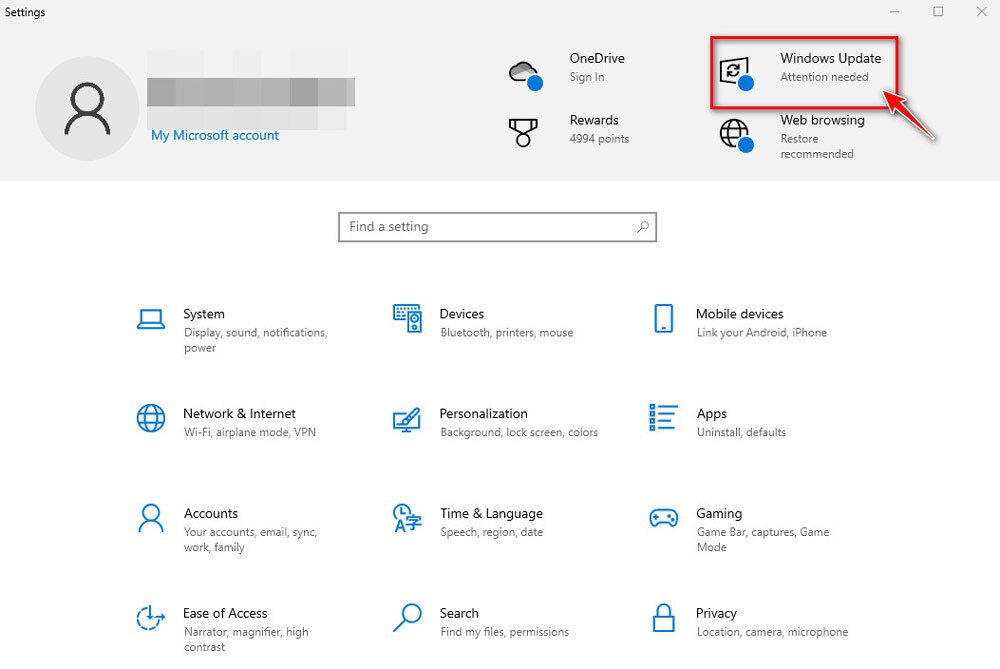
Task: Click 'Attention needed' status text
Action: pos(824,77)
